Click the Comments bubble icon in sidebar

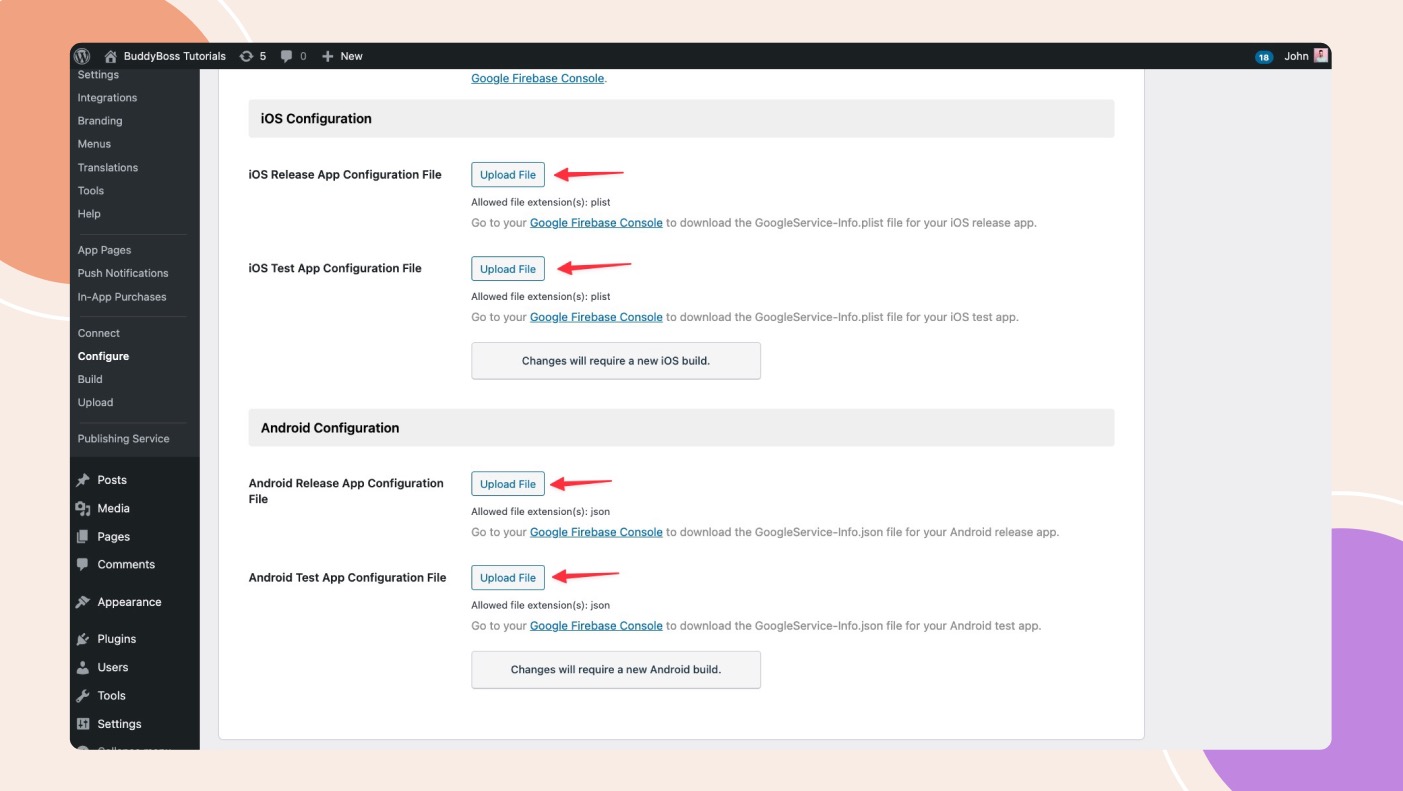coord(83,564)
